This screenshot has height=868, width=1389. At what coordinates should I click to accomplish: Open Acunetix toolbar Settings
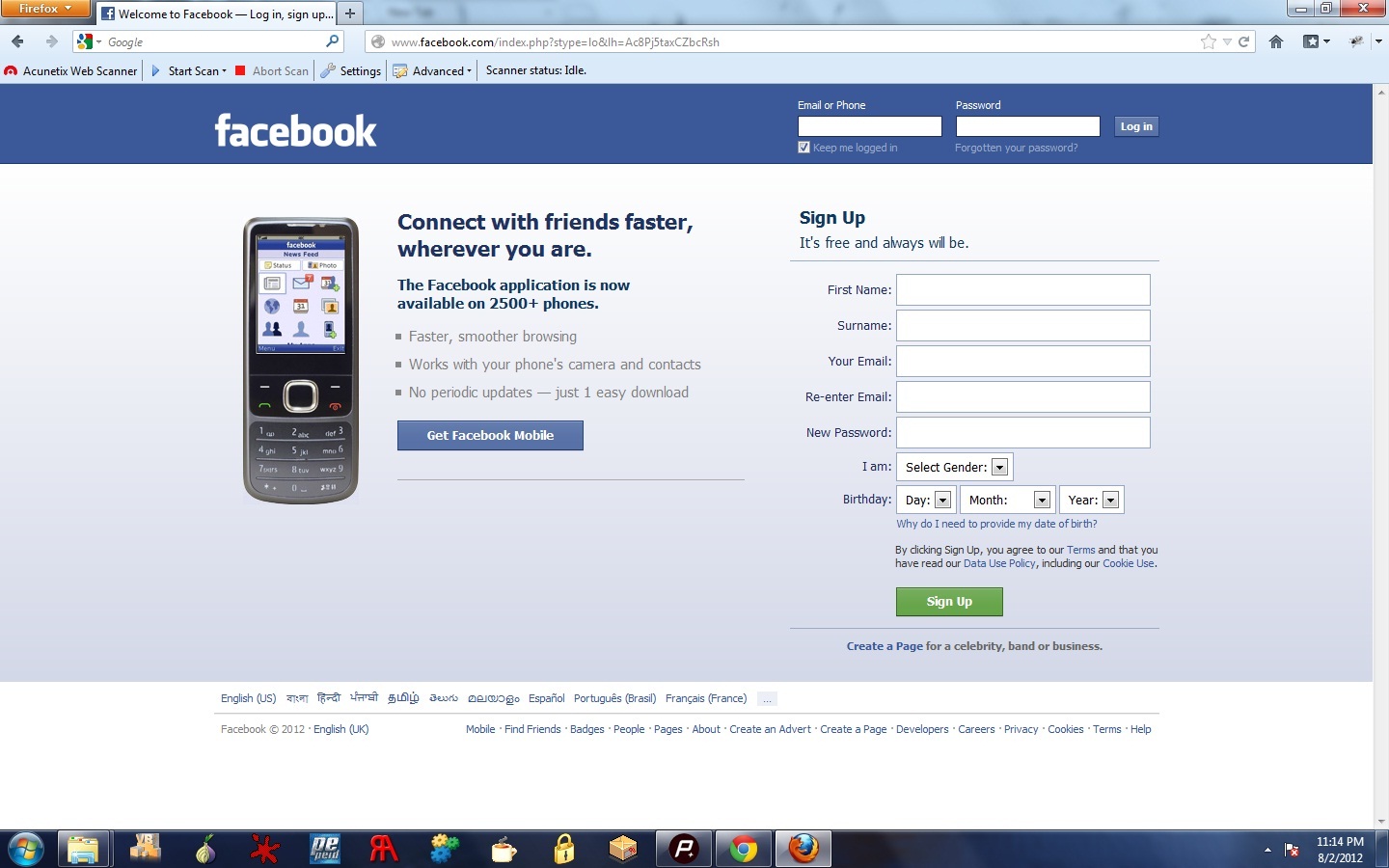click(351, 70)
